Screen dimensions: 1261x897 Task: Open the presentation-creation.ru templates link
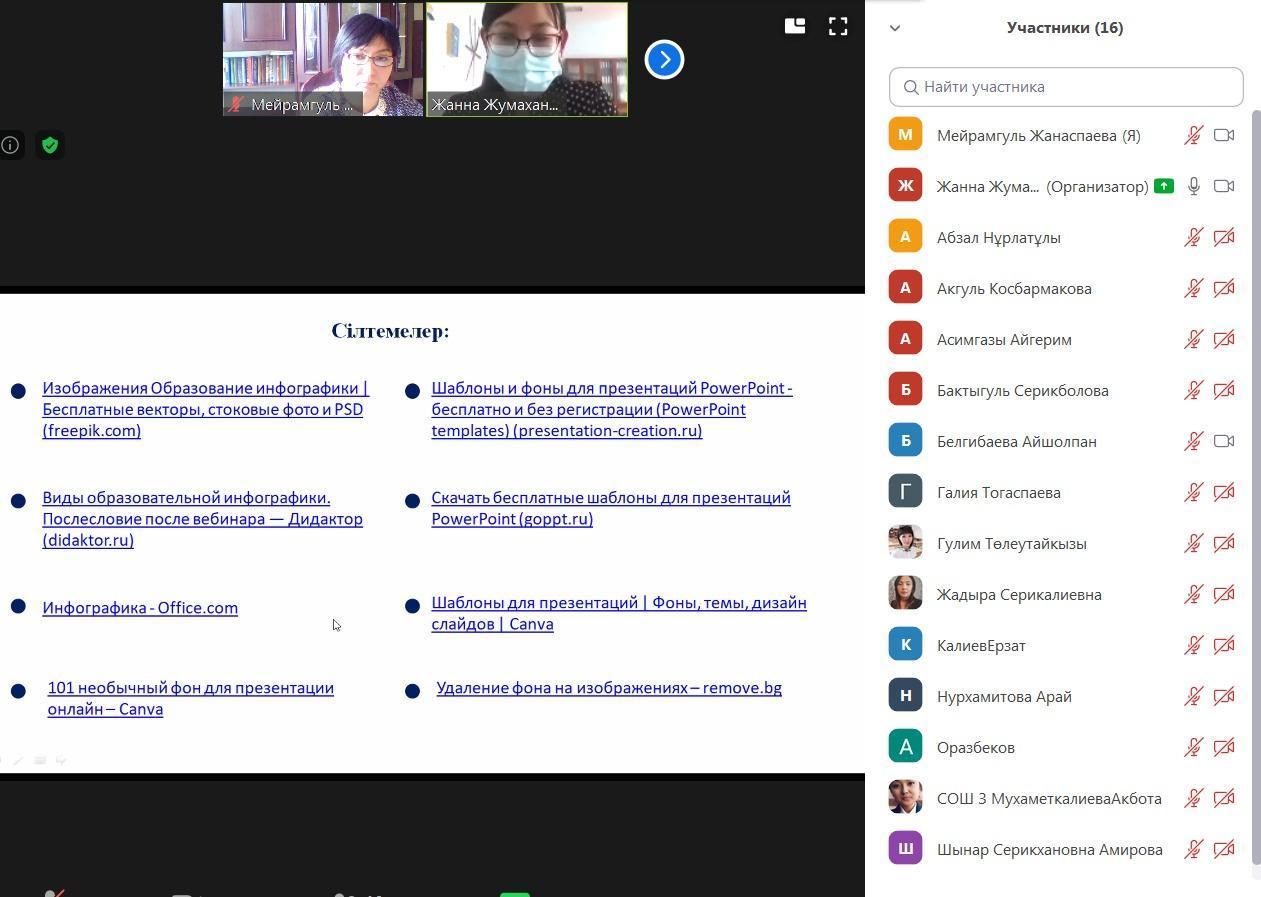pos(612,409)
